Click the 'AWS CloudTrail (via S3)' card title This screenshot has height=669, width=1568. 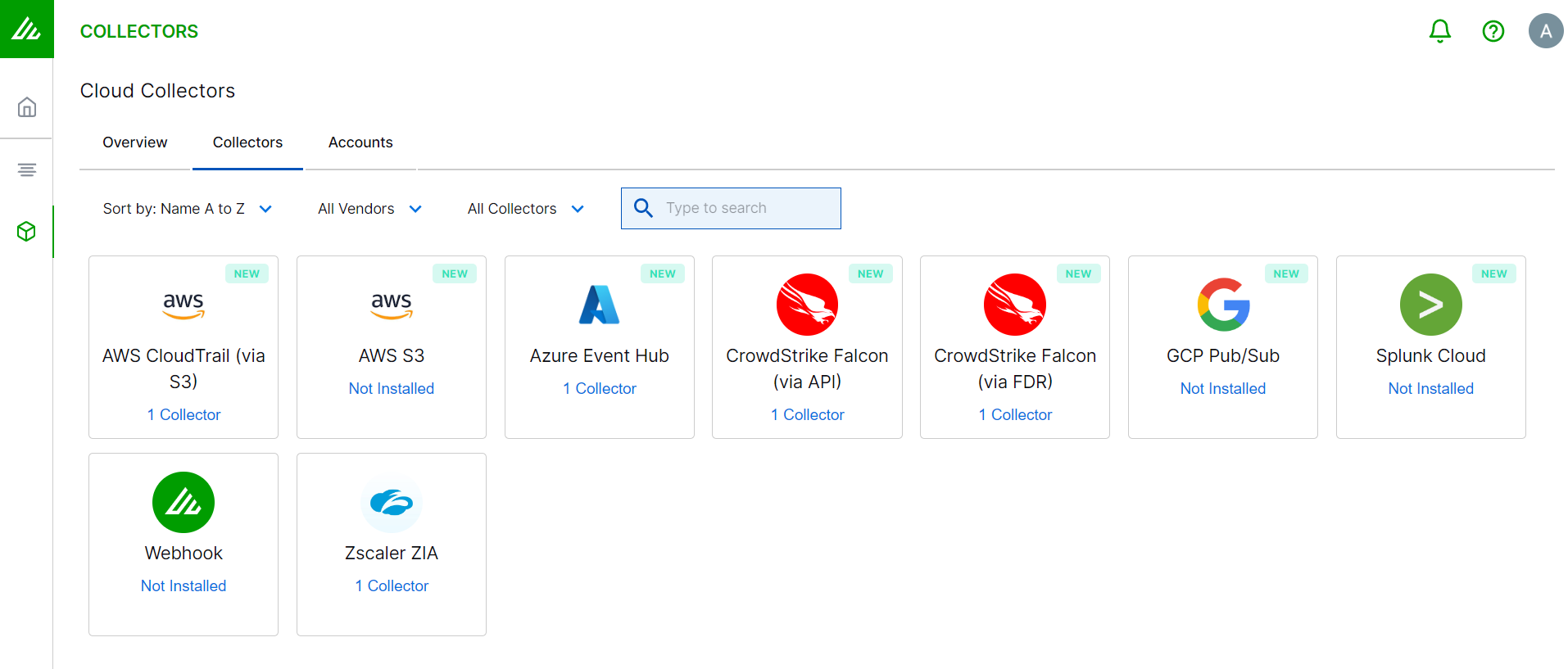pyautogui.click(x=184, y=368)
